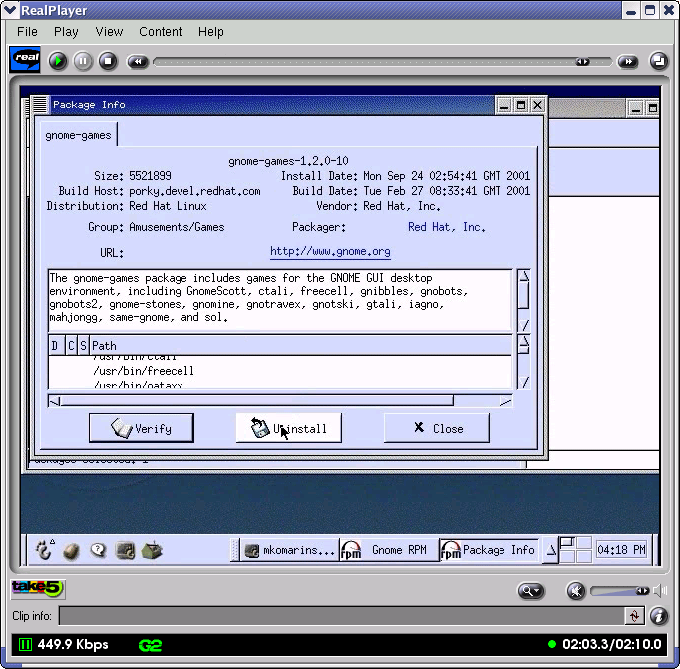Pause the clip playback
Viewport: 680px width, 669px height.
click(83, 61)
